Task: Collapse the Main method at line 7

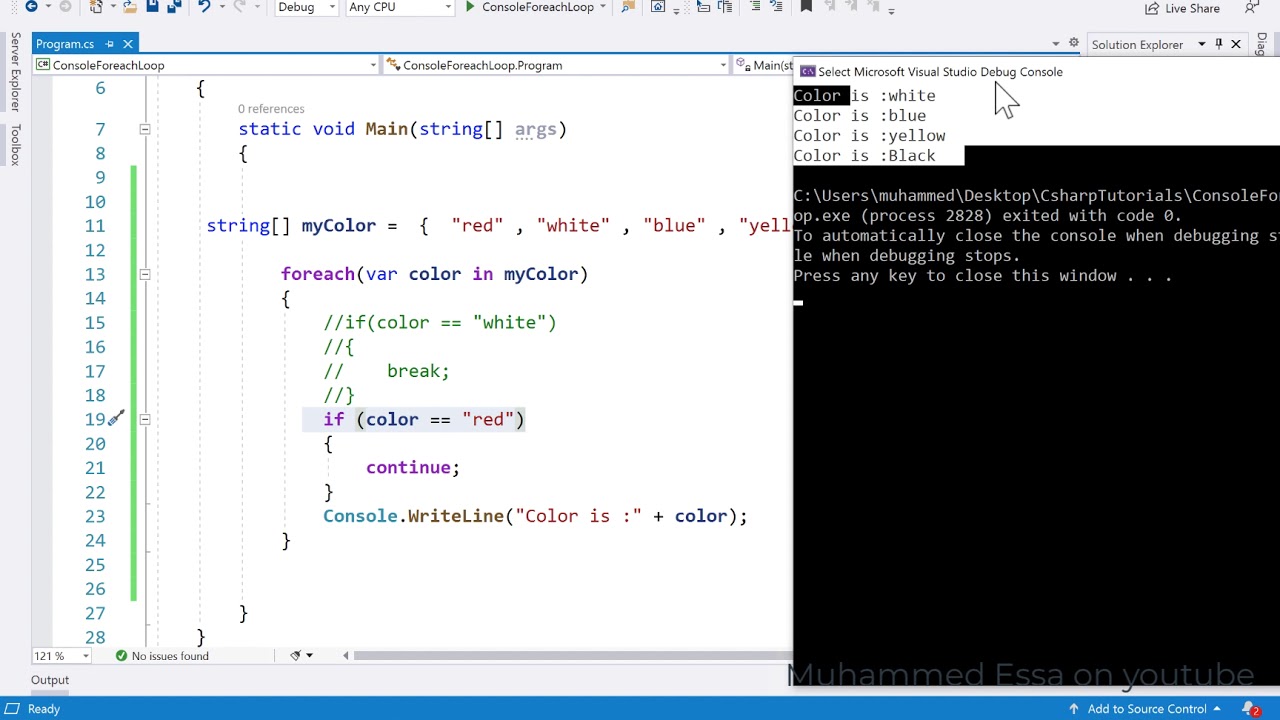Action: 144,129
